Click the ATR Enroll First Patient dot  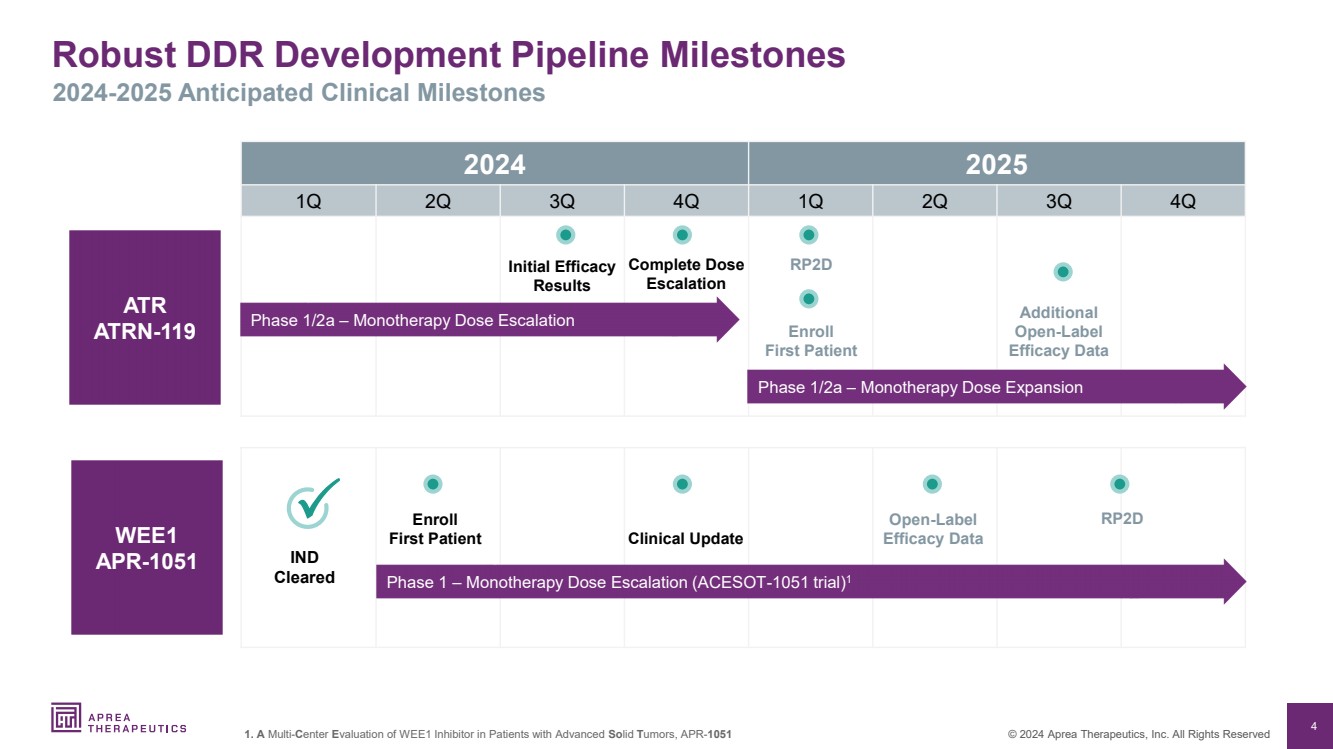[x=809, y=299]
